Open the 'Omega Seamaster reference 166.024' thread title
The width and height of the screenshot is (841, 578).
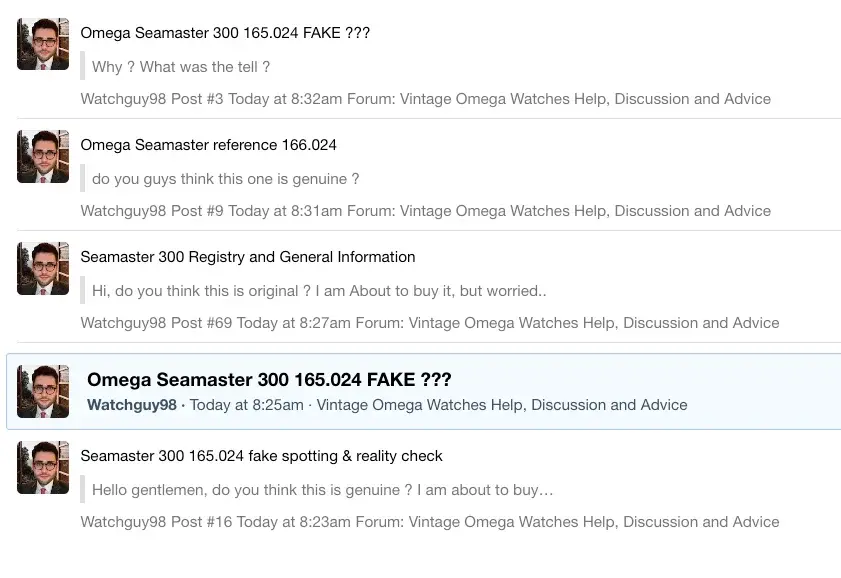coord(208,145)
